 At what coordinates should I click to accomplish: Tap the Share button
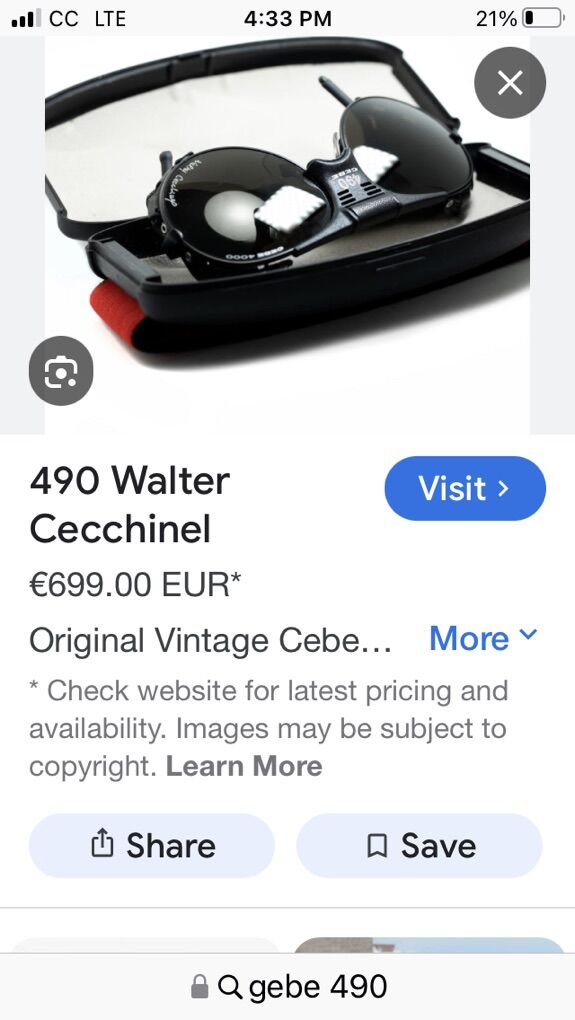coord(152,845)
